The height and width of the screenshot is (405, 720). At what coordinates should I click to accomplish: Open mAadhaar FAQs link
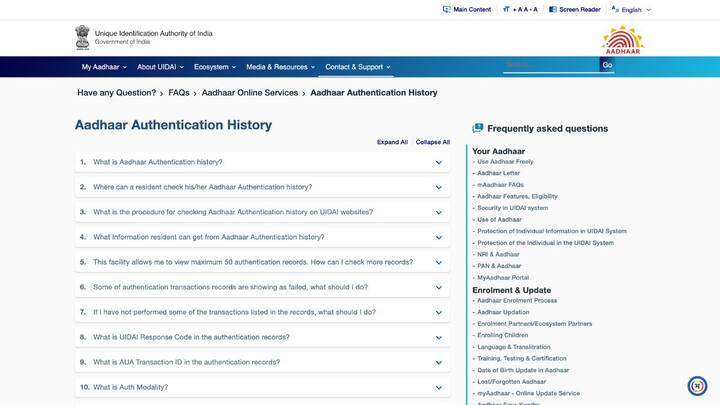(500, 185)
